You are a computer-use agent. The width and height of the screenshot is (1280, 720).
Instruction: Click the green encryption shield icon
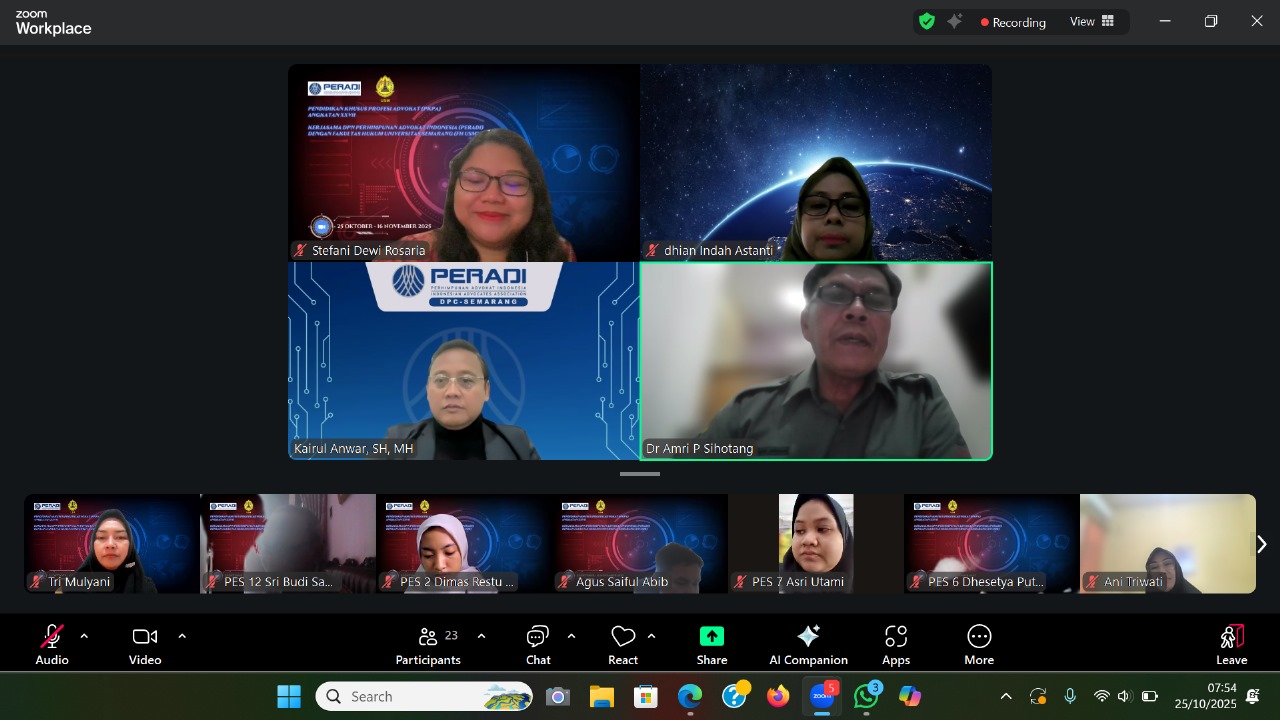[927, 22]
